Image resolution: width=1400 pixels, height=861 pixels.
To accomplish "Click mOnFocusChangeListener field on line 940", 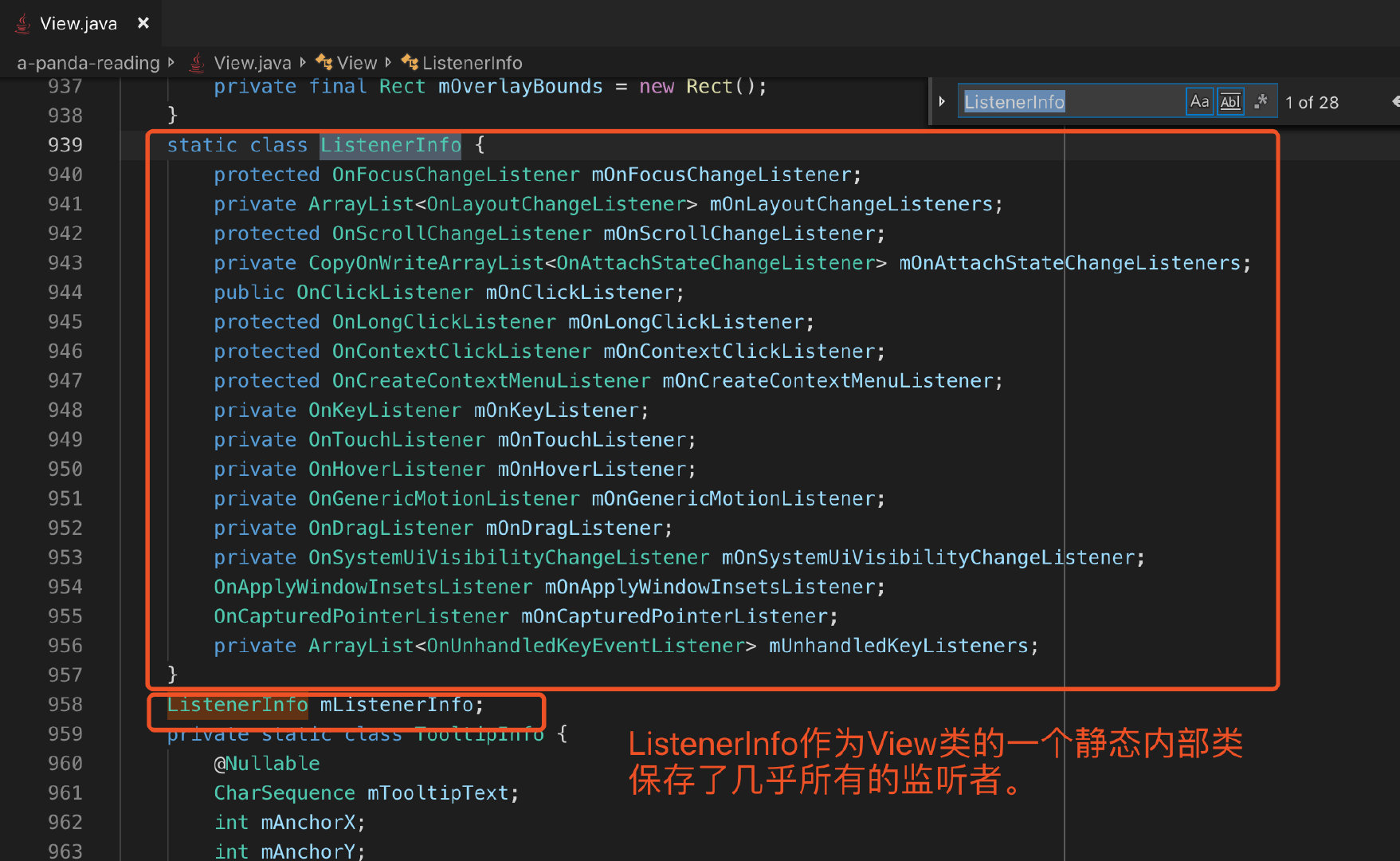I will point(720,175).
